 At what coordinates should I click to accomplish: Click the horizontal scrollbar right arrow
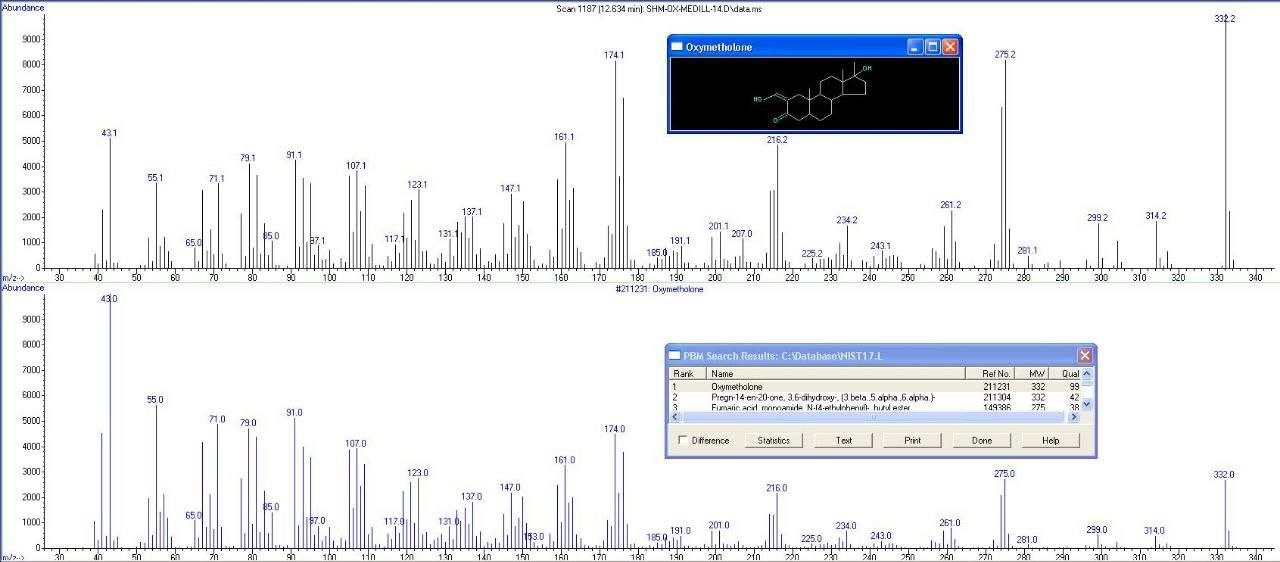point(1074,417)
